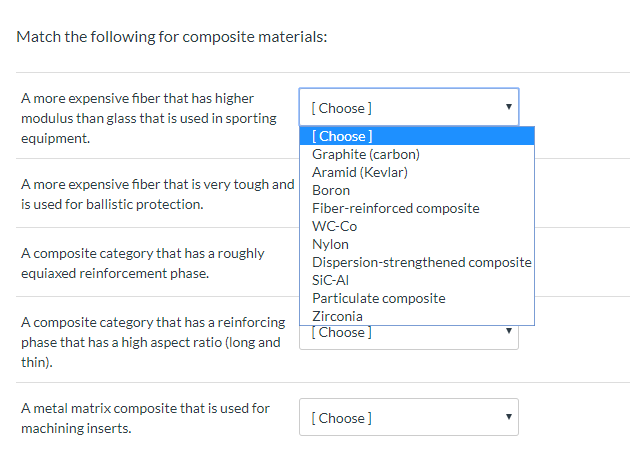Pick Boron in the open list
The image size is (630, 469).
coord(331,190)
